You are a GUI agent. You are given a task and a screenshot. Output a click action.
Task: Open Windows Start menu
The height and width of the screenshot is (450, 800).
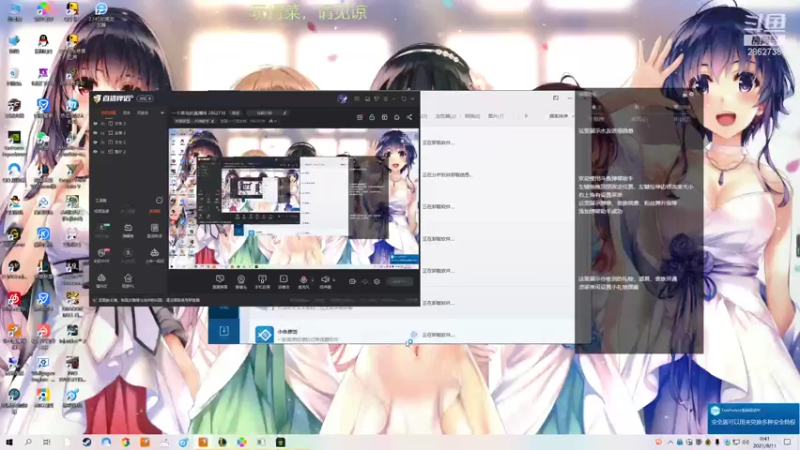[9, 442]
